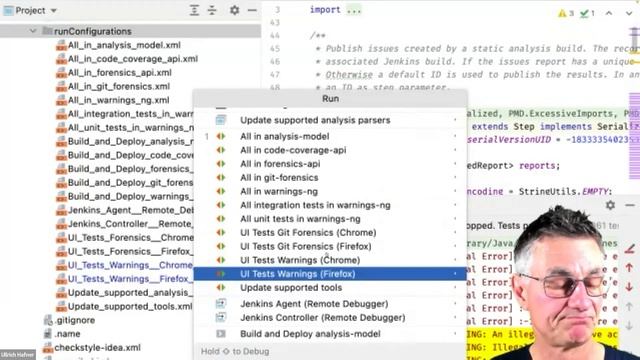Click remote debug icon beside Jenkins Controller
640x360 pixels.
click(x=221, y=318)
